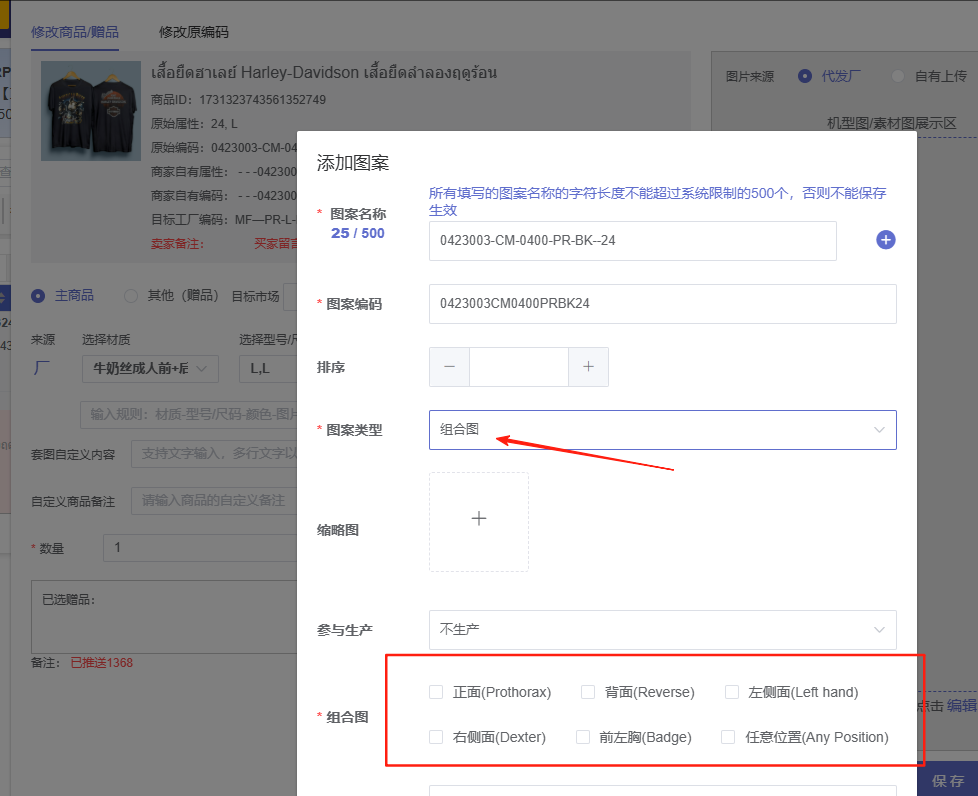Select the 主商品 radio button
978x796 pixels.
click(38, 295)
